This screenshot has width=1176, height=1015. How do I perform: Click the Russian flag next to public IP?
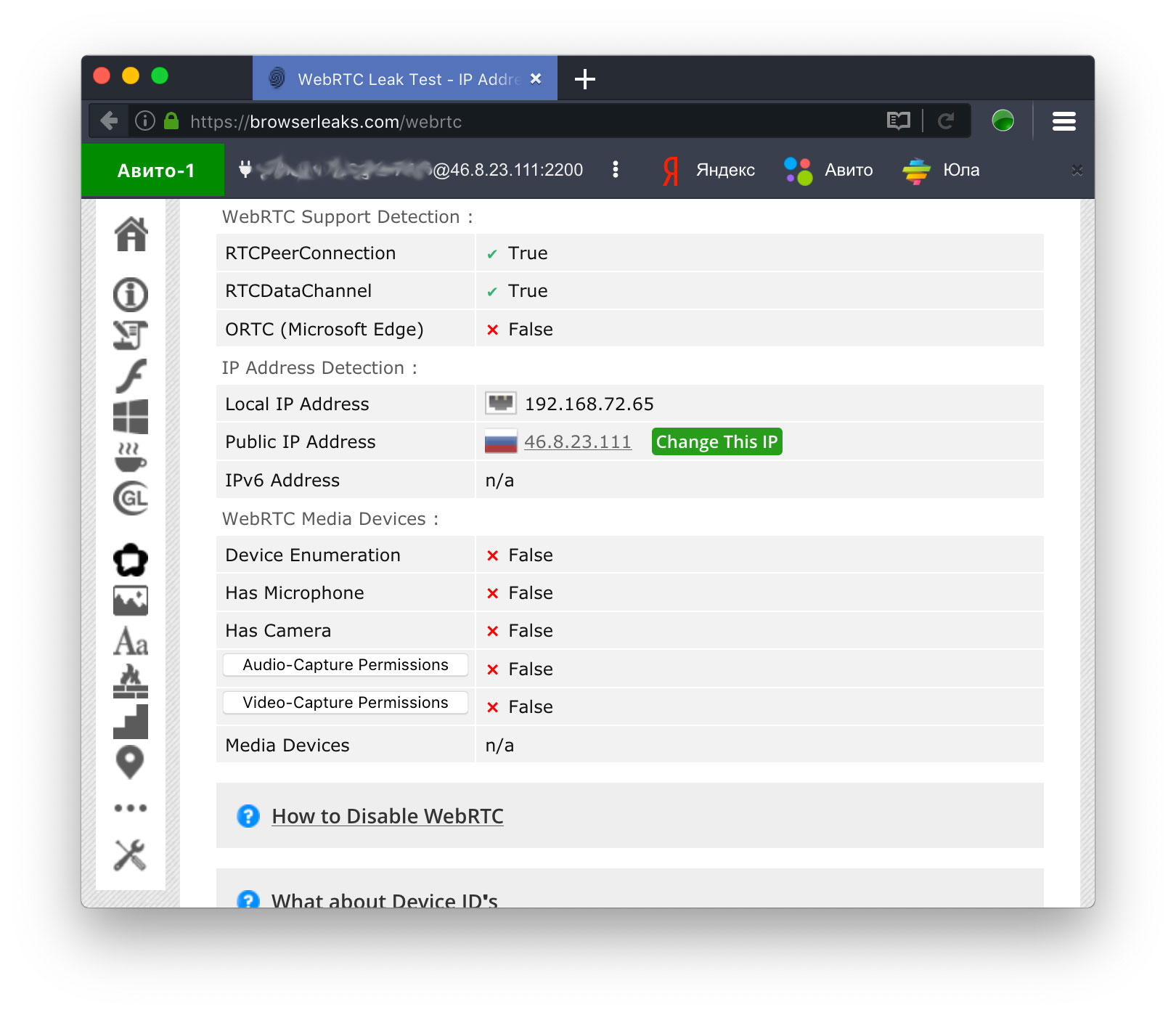click(x=501, y=441)
